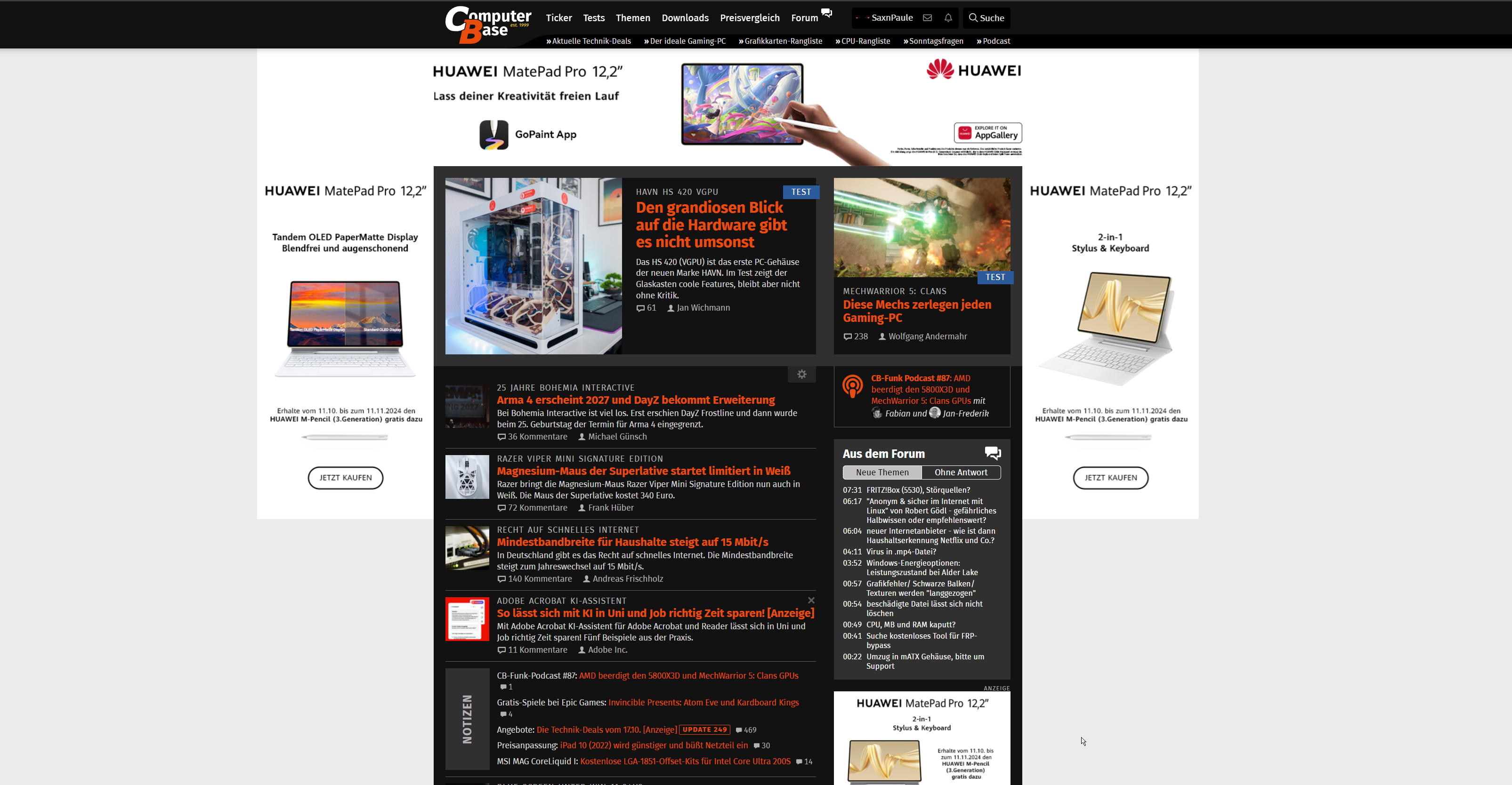
Task: Switch to the Ohne Antwort tab
Action: (960, 473)
